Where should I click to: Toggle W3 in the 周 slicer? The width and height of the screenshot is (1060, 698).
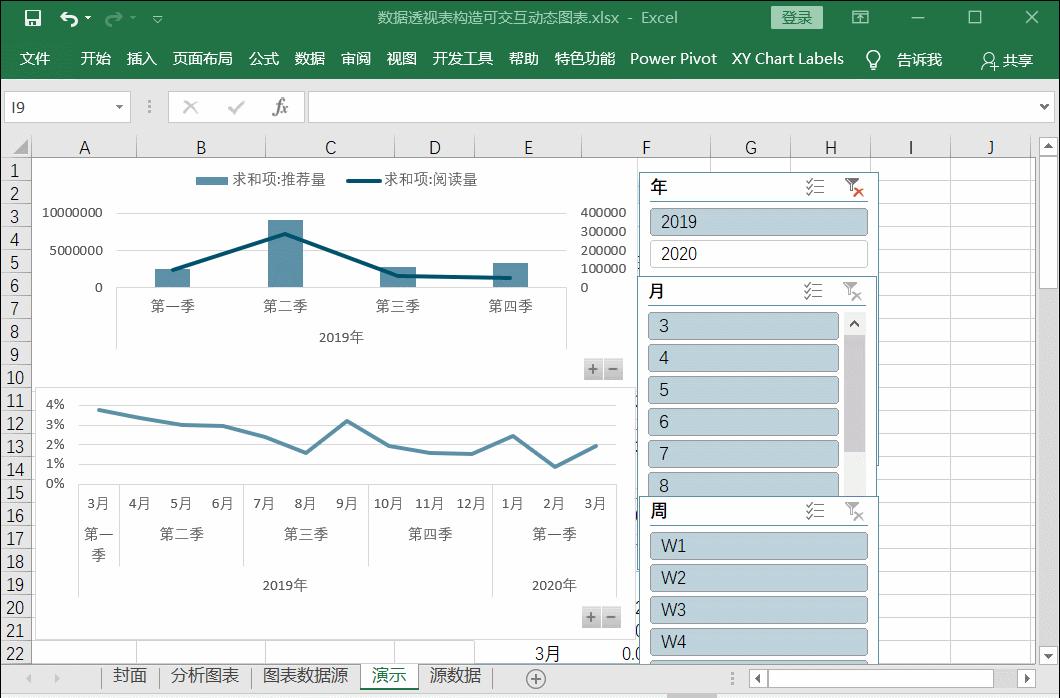tap(757, 609)
